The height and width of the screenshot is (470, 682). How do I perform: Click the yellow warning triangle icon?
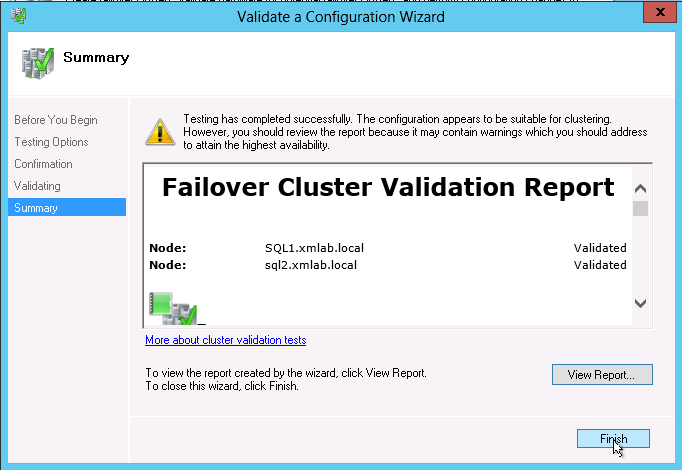tap(159, 132)
